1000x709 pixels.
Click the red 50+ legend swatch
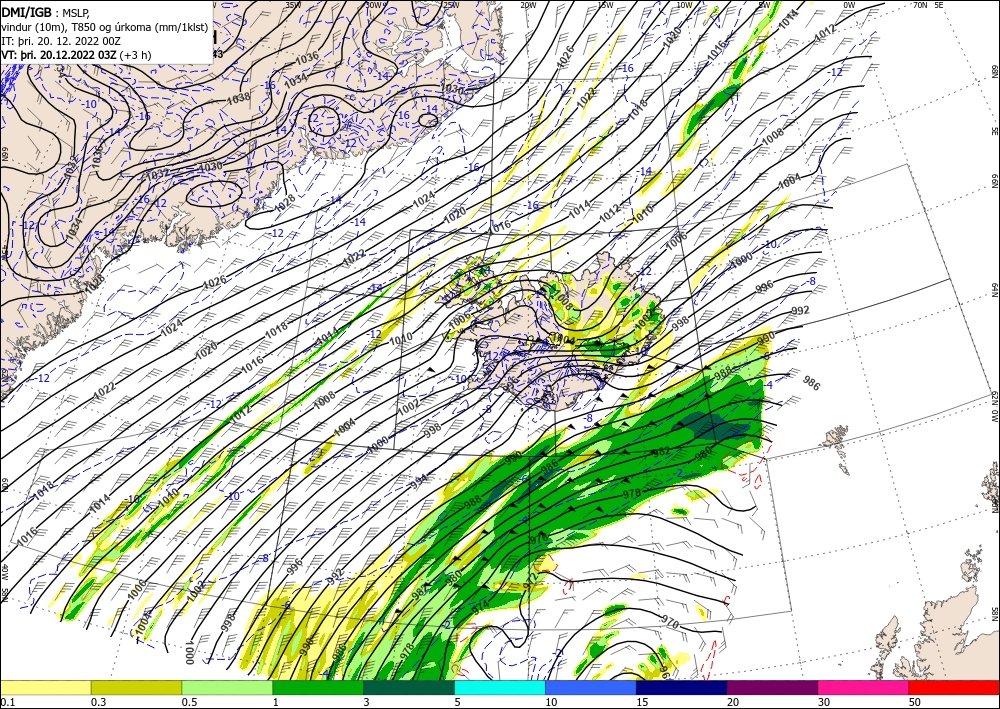[953, 687]
